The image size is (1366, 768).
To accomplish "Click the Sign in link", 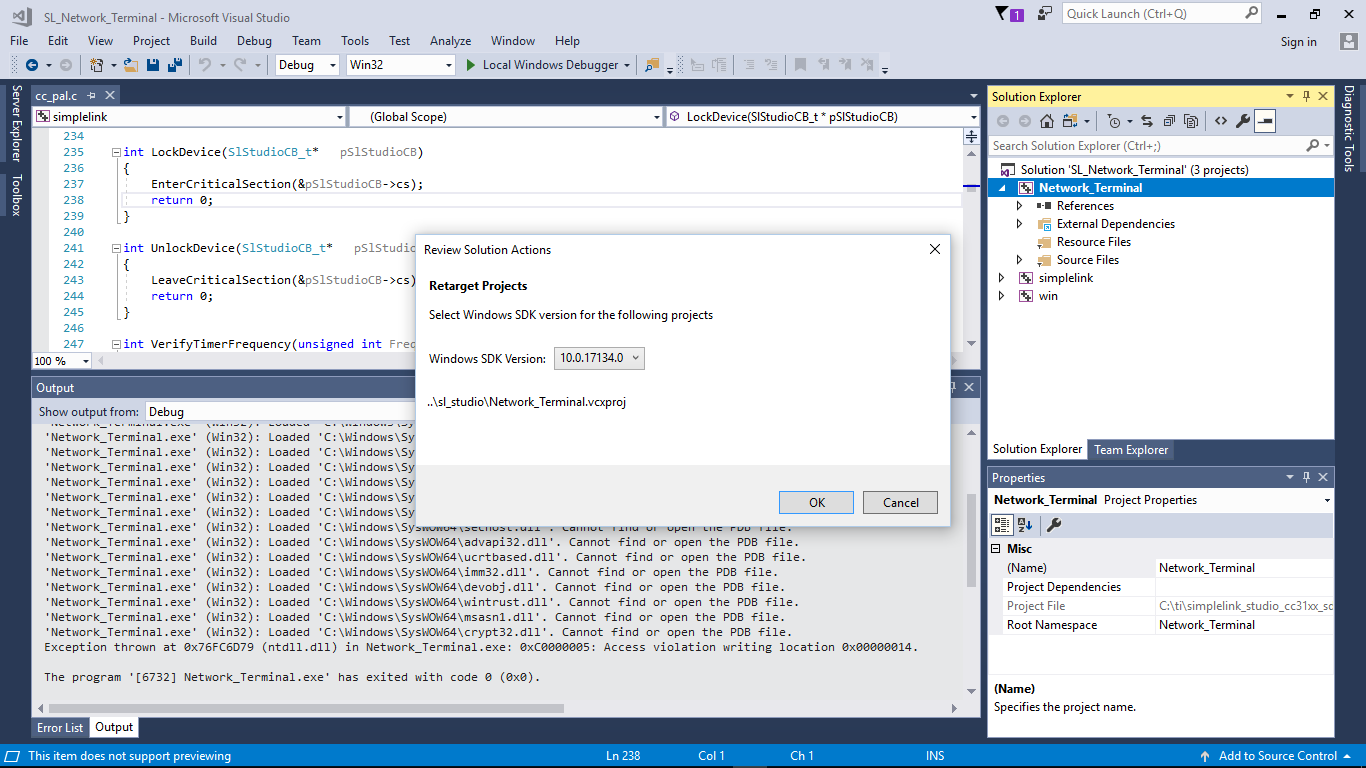I will tap(1298, 42).
